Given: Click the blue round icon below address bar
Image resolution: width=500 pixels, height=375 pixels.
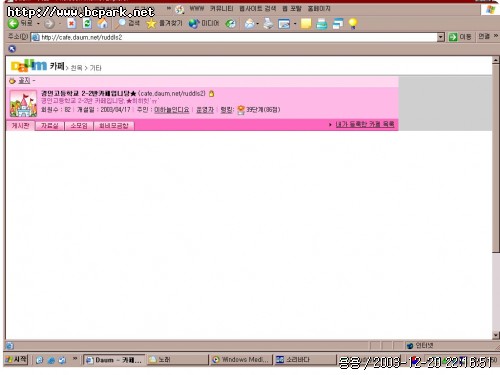Looking at the screenshot, I should click(12, 49).
